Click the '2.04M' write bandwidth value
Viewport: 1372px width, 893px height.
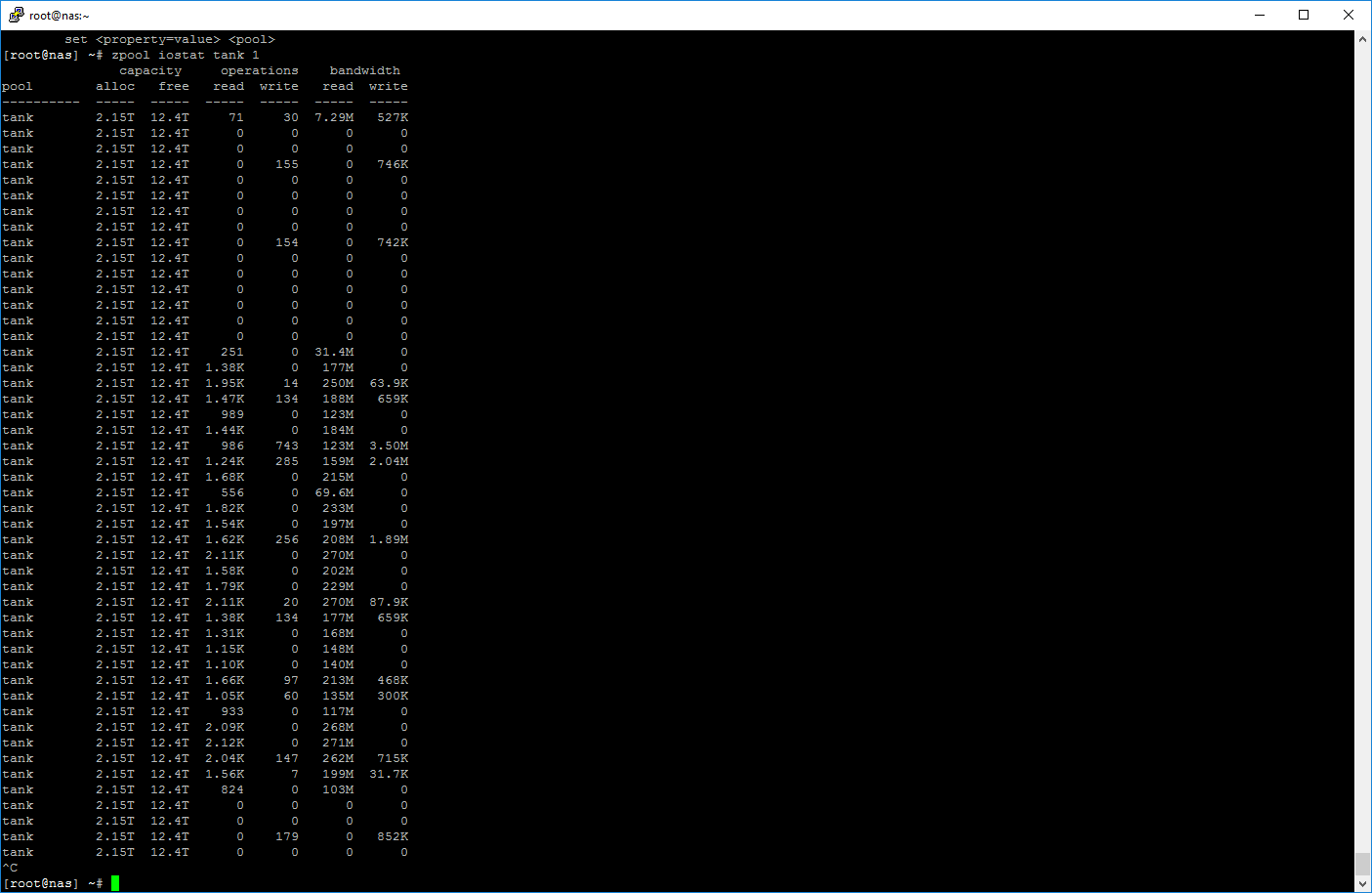389,461
